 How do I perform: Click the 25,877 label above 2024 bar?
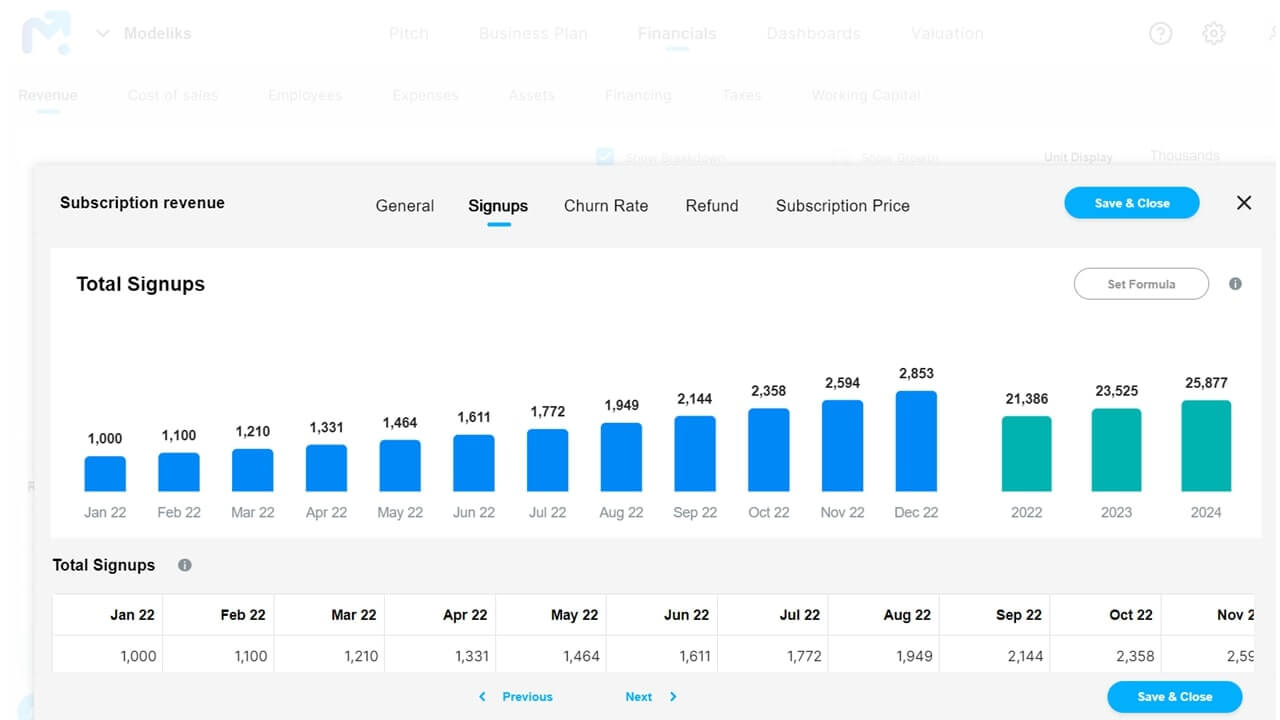click(1206, 383)
